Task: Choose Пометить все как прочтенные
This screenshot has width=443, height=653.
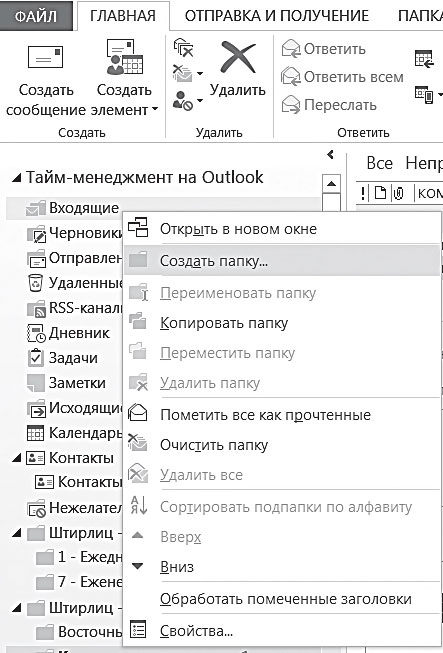Action: [x=282, y=415]
